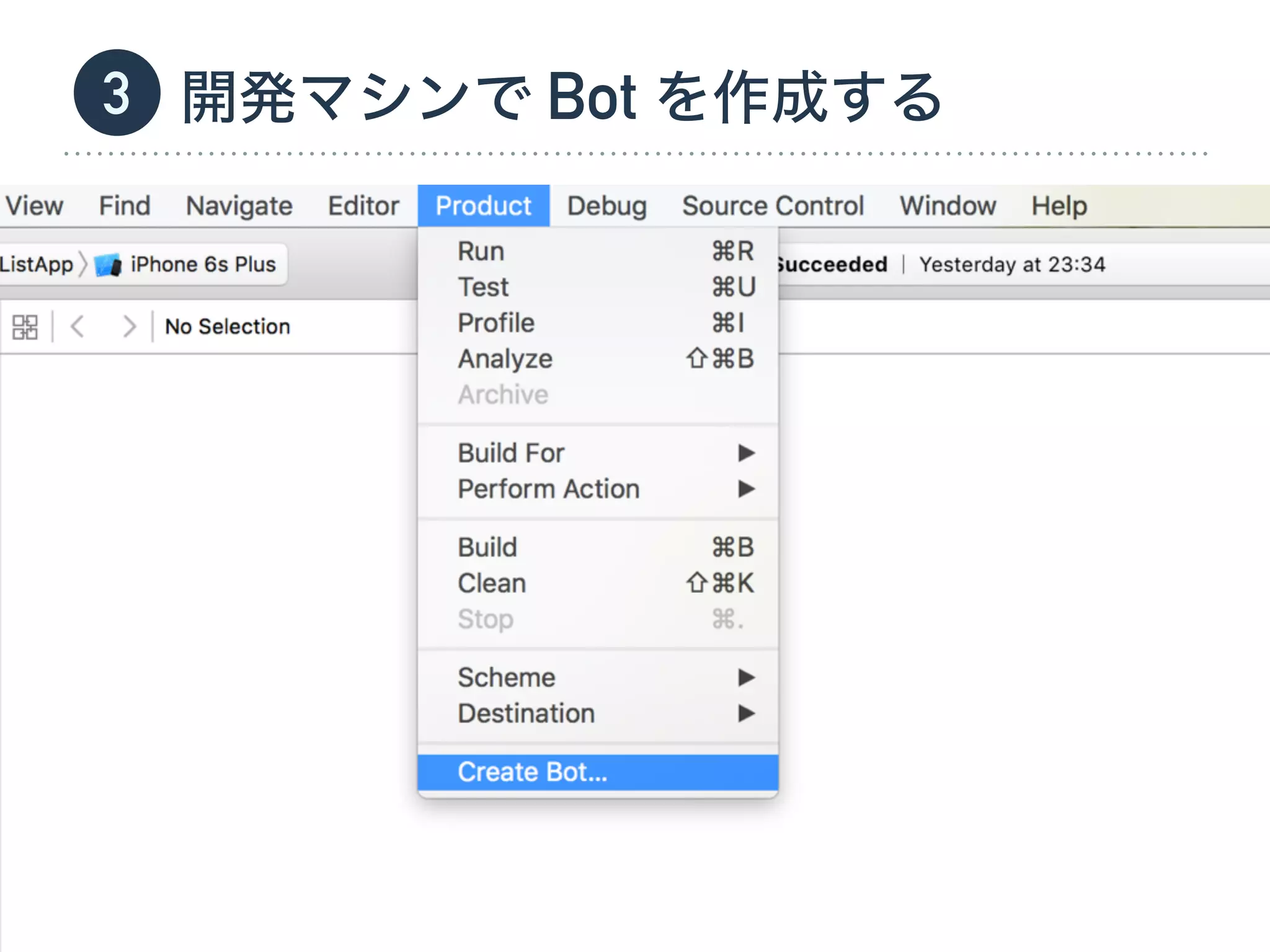1270x952 pixels.
Task: Select the Analyze menu item
Action: point(598,359)
